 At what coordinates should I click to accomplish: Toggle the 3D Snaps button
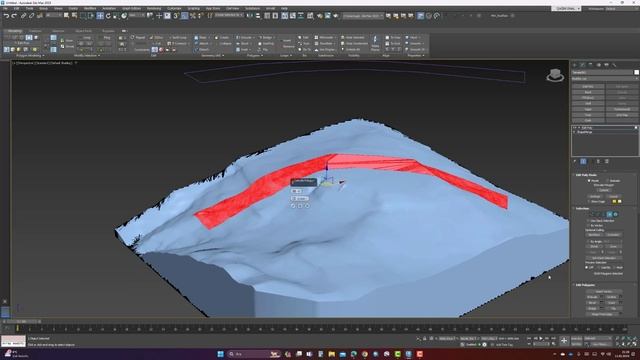176,16
